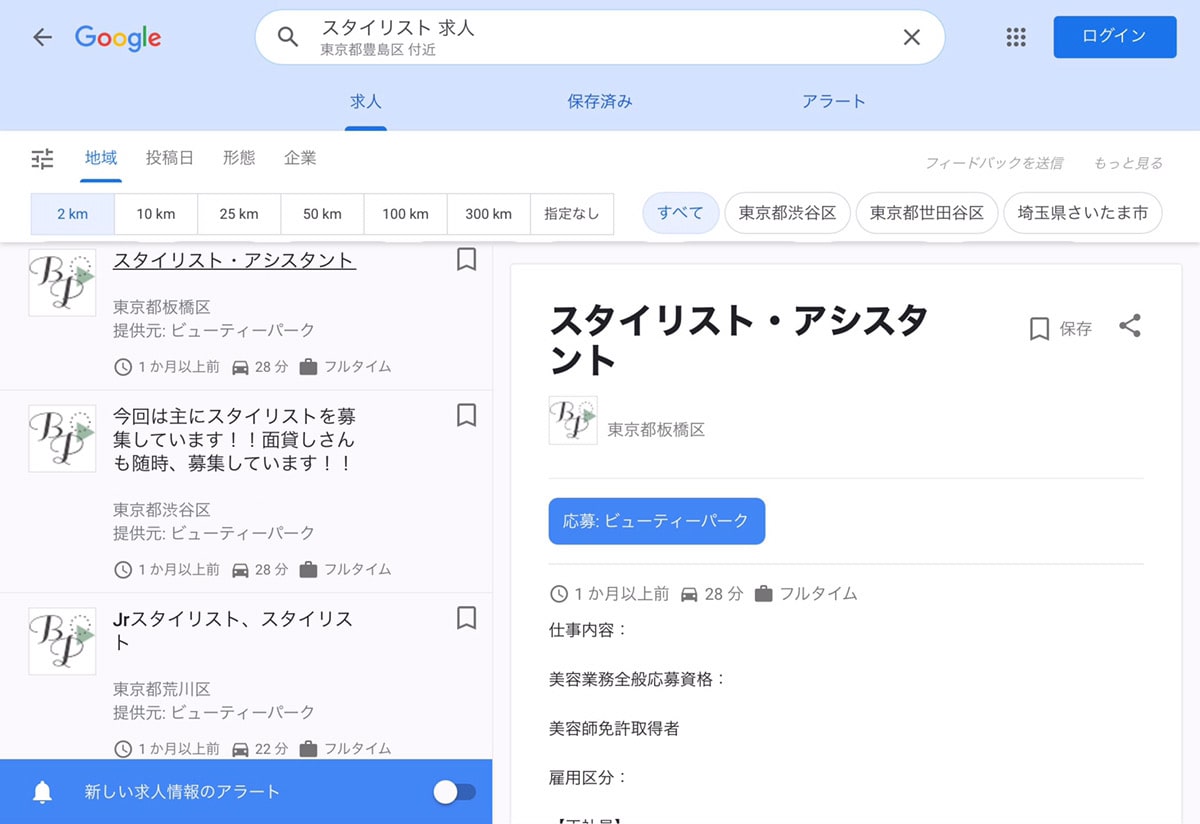Expand the 企業 filter
This screenshot has width=1200, height=824.
tap(300, 158)
